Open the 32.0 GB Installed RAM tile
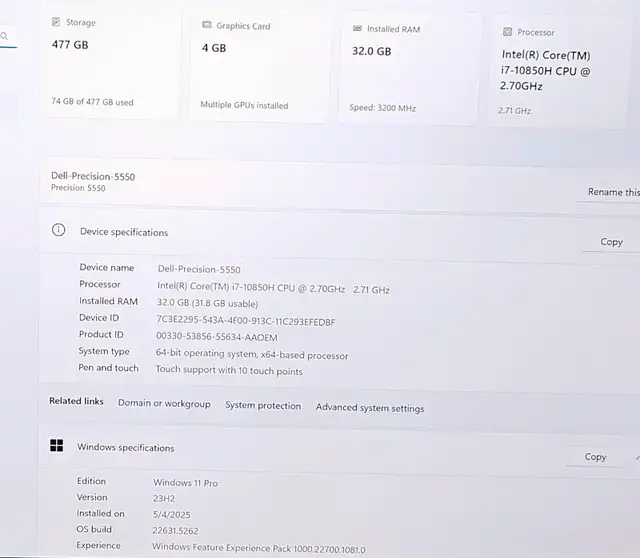The width and height of the screenshot is (640, 558). pos(408,69)
